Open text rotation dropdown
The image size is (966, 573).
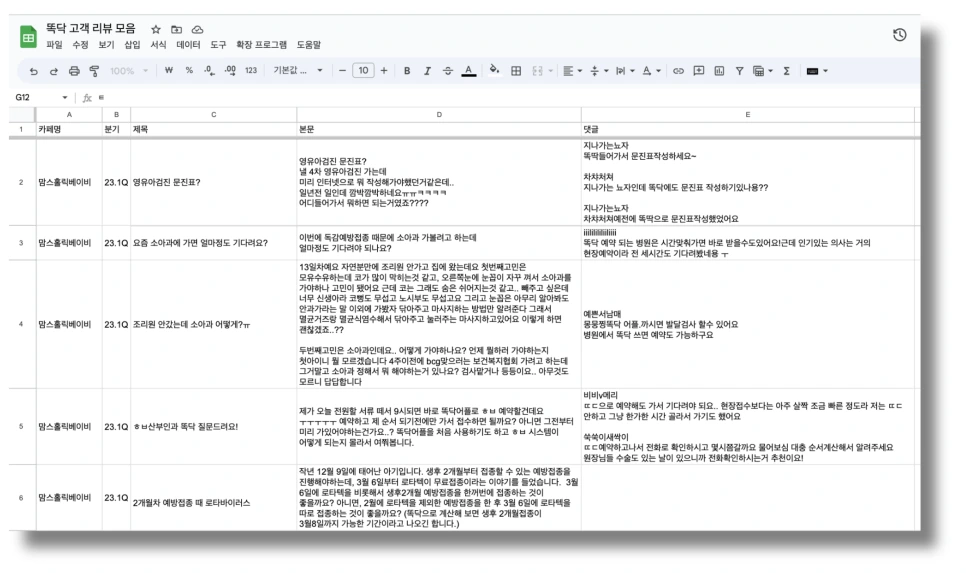point(651,71)
